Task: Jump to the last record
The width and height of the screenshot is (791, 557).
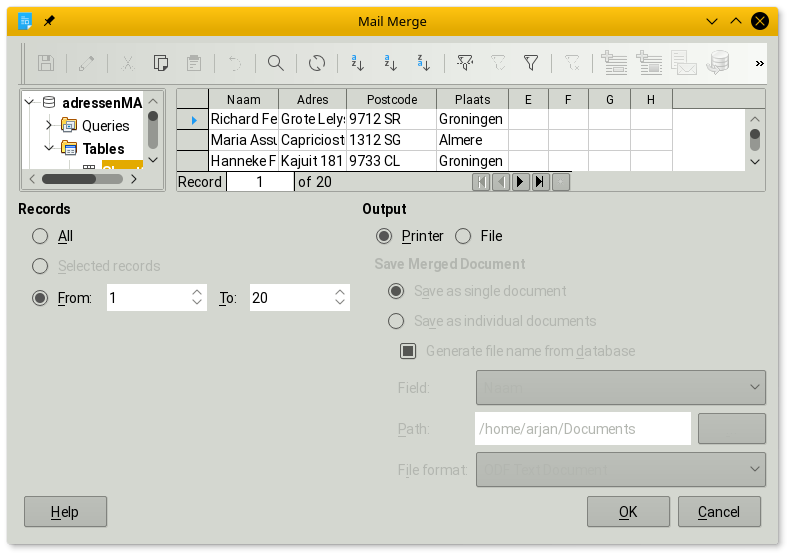Action: [x=540, y=182]
